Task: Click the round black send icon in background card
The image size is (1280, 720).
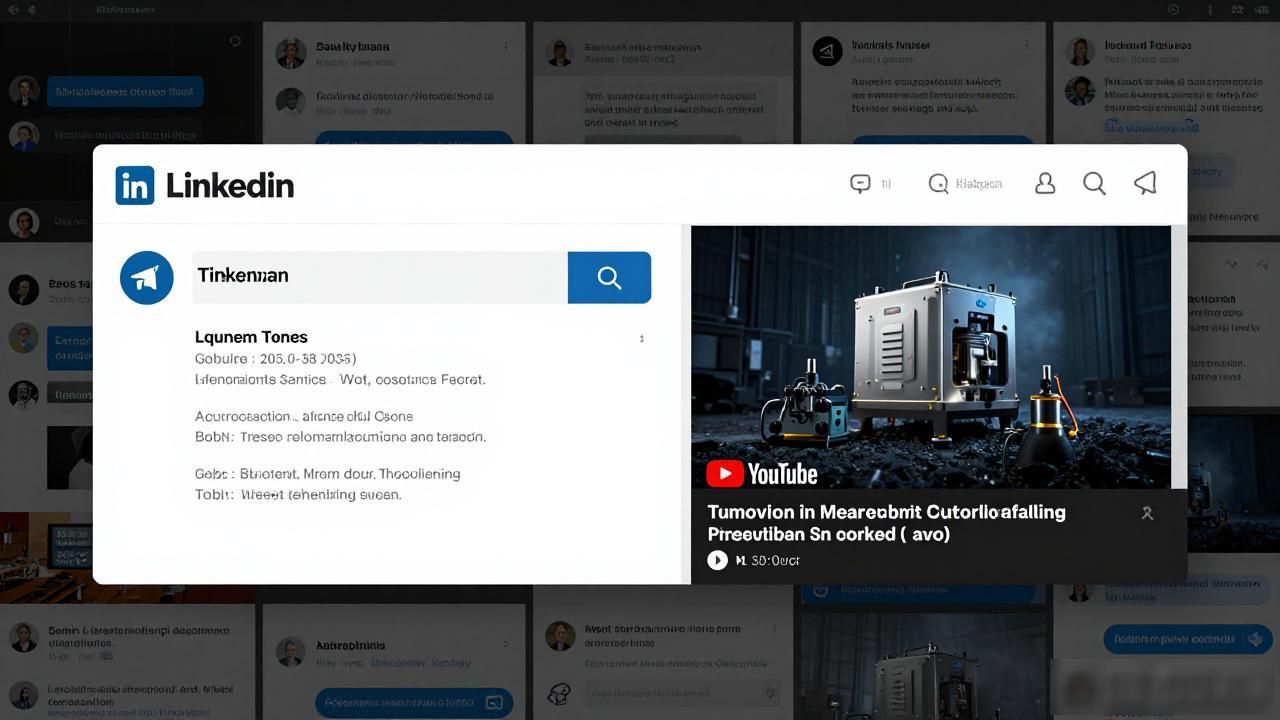Action: pyautogui.click(x=827, y=52)
